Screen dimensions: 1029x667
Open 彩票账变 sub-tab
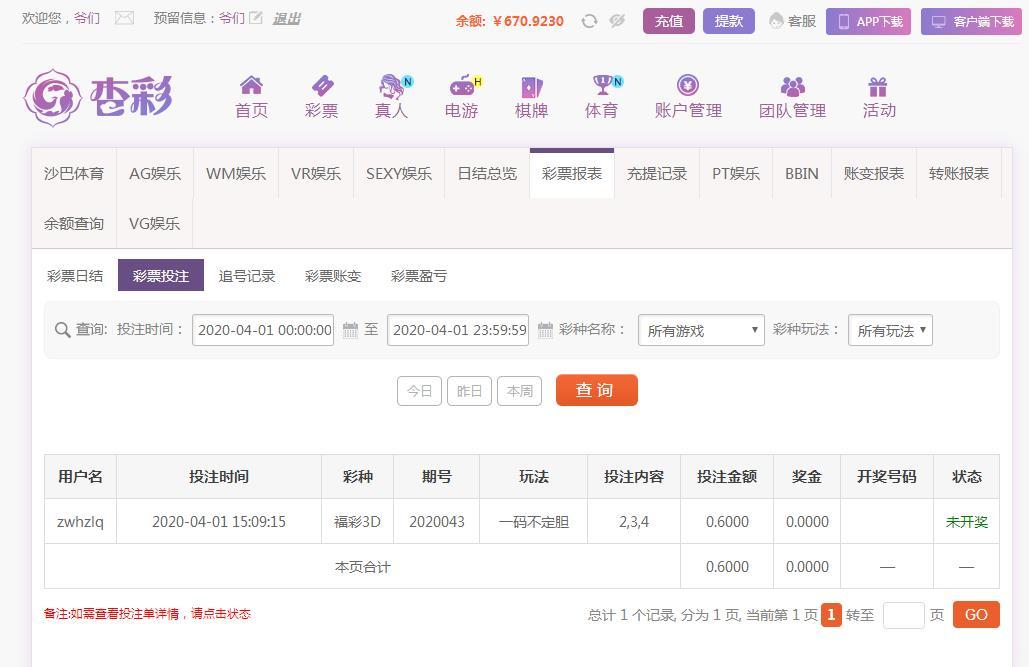click(333, 276)
